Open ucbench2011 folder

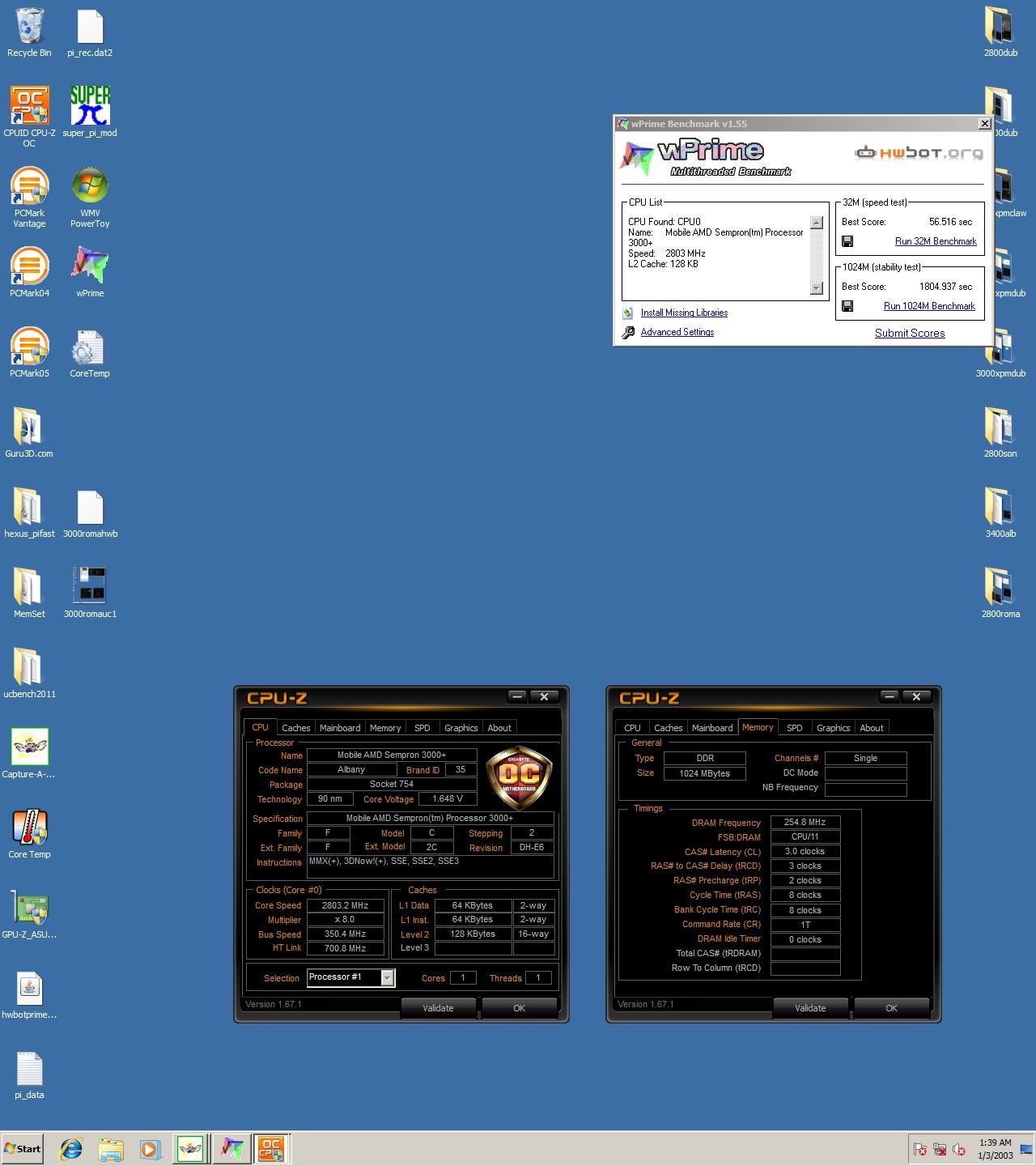pos(29,673)
